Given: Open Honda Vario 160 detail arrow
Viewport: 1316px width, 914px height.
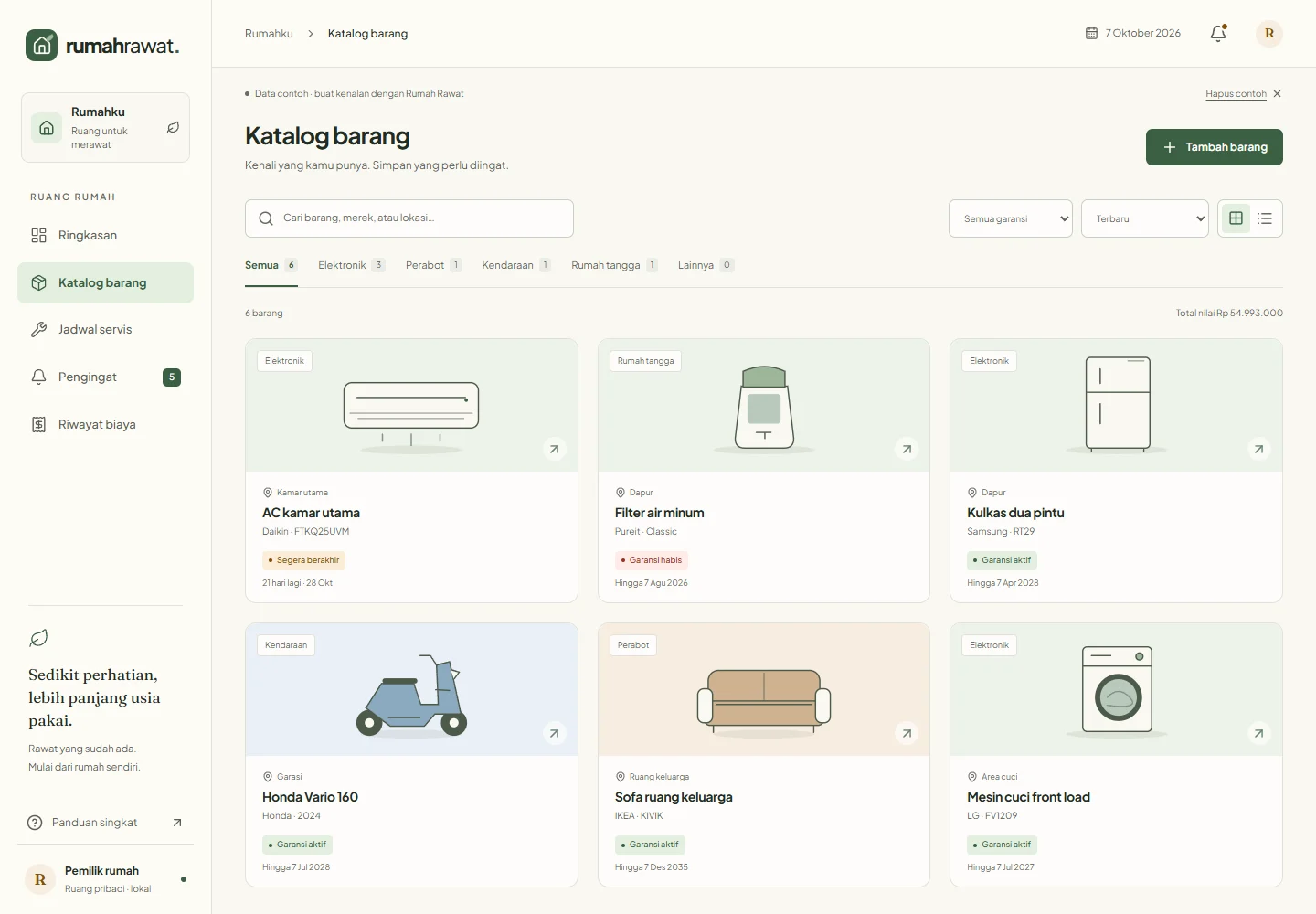Looking at the screenshot, I should pos(554,733).
